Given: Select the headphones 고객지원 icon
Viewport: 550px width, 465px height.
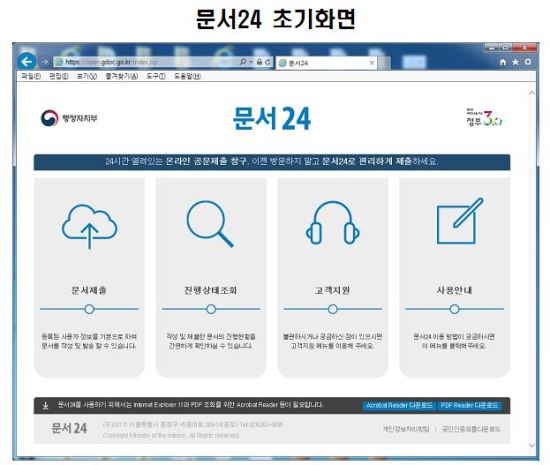Looking at the screenshot, I should [x=332, y=223].
